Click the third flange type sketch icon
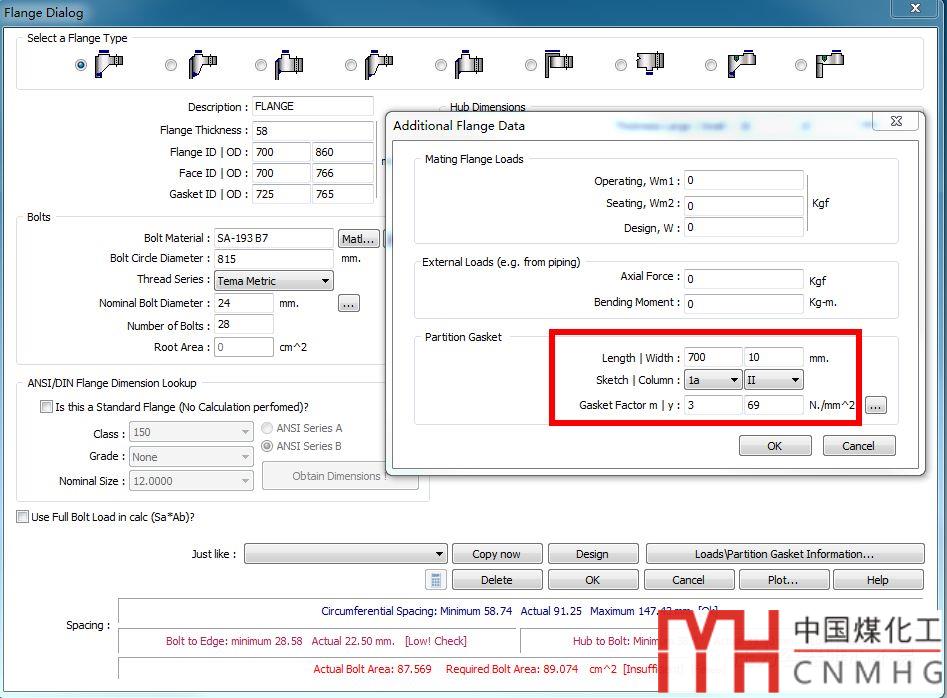This screenshot has width=947, height=698. pyautogui.click(x=289, y=64)
